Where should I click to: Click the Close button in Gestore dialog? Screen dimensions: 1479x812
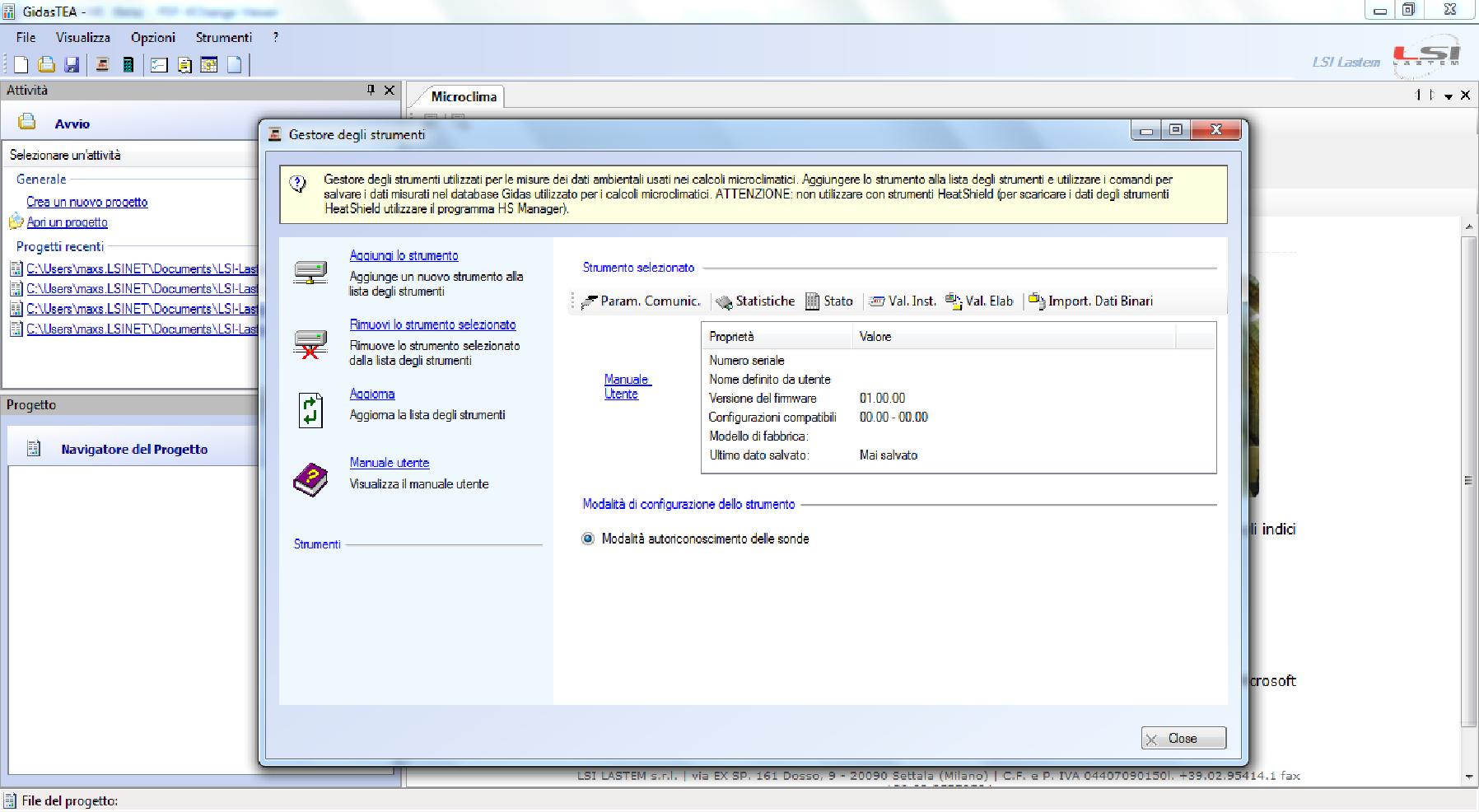1183,739
